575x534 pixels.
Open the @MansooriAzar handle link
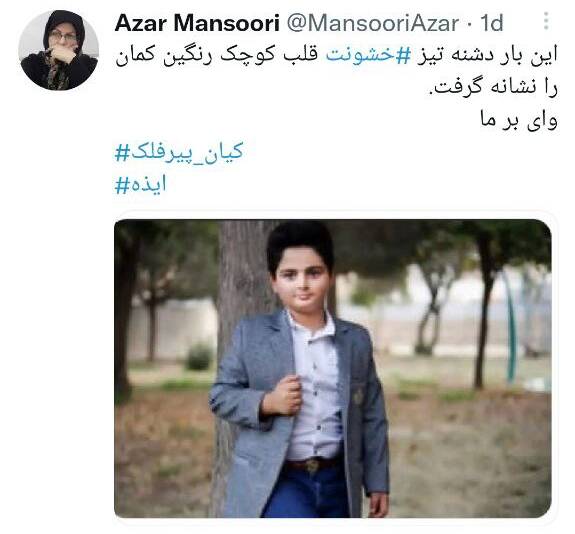(372, 23)
